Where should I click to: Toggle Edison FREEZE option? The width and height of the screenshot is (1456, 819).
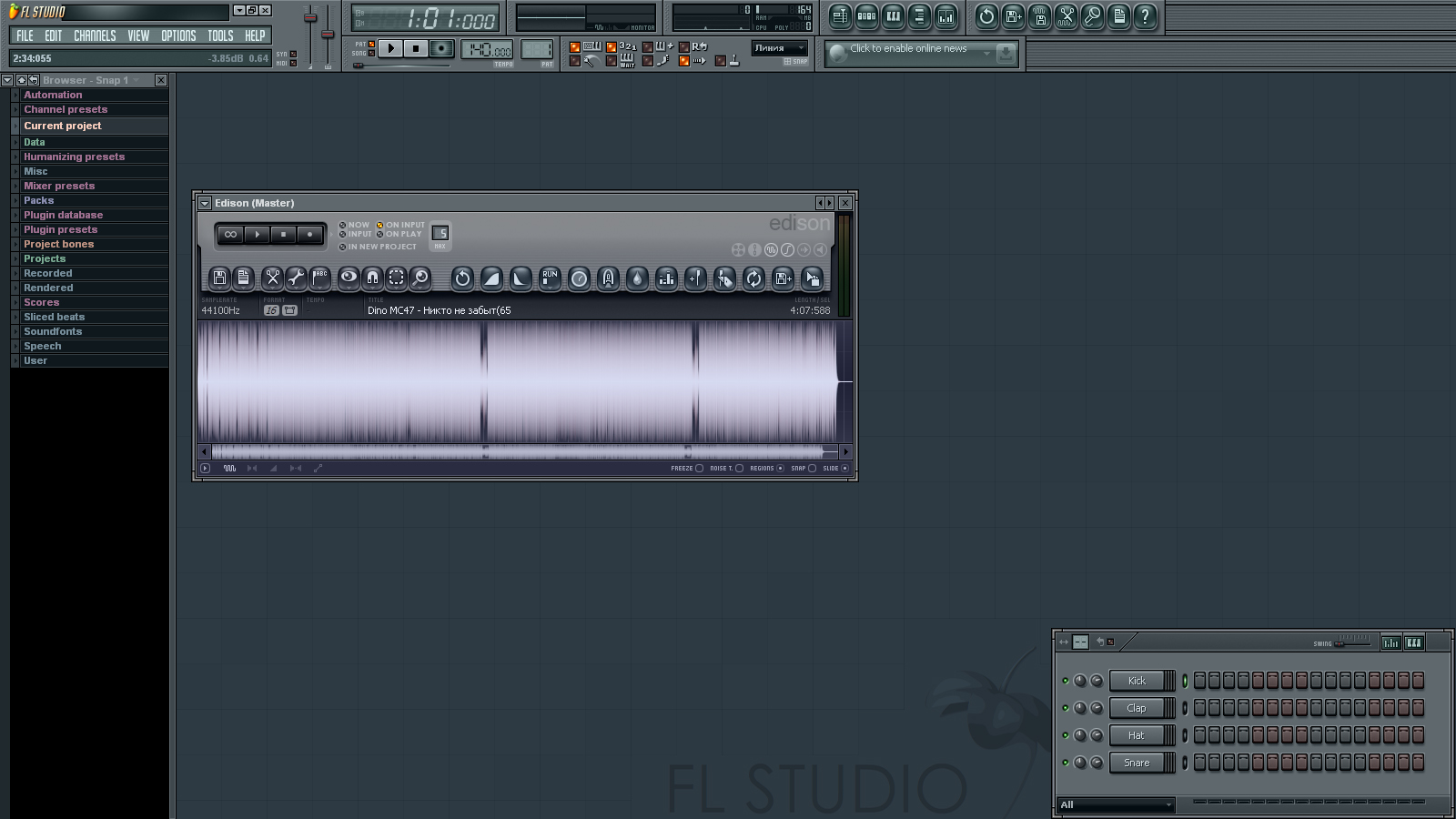[x=687, y=469]
